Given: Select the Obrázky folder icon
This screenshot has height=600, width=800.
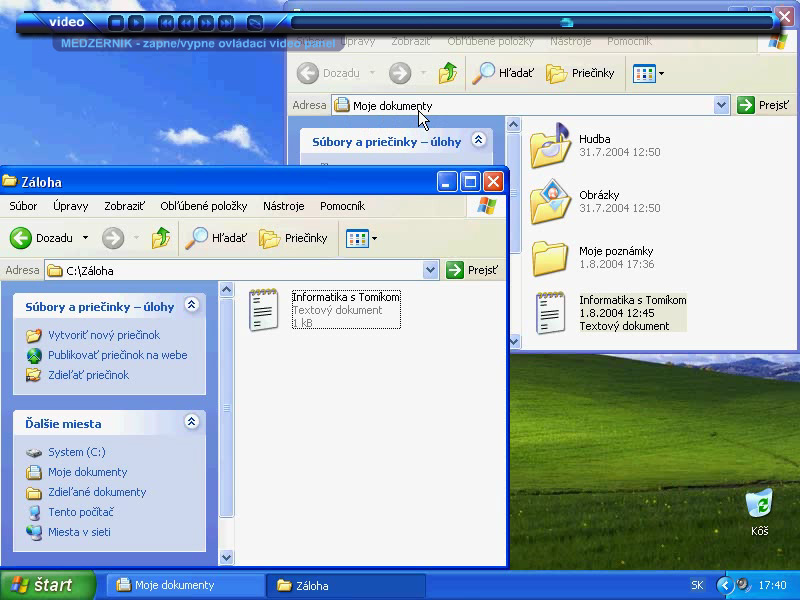Looking at the screenshot, I should pos(549,202).
